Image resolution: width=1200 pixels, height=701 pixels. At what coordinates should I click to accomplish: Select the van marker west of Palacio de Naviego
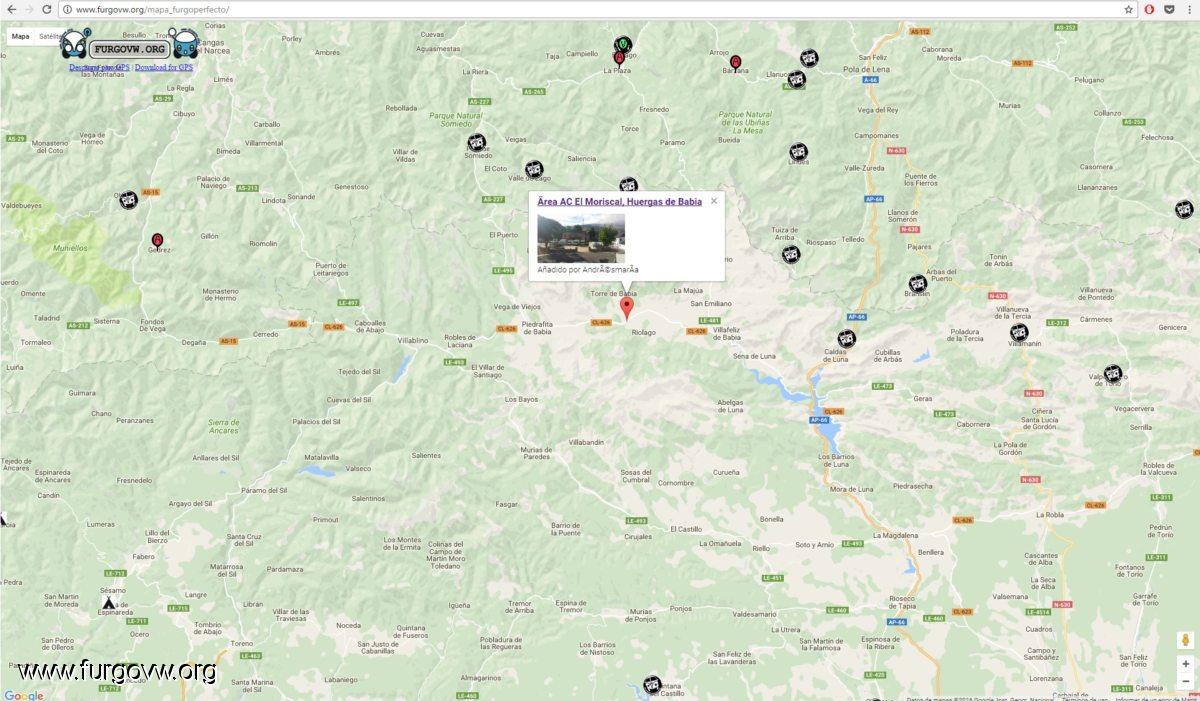point(128,200)
